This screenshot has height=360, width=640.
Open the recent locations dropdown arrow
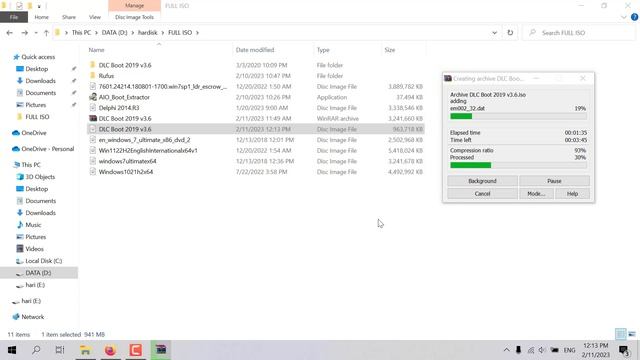pyautogui.click(x=36, y=33)
